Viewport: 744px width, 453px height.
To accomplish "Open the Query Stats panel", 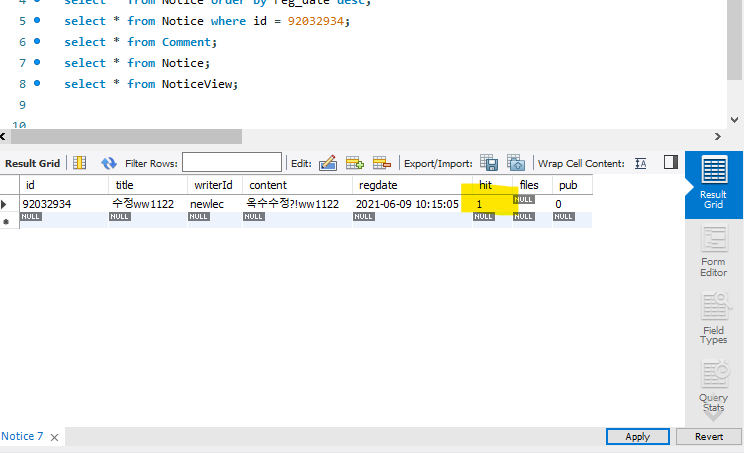I will (x=713, y=386).
